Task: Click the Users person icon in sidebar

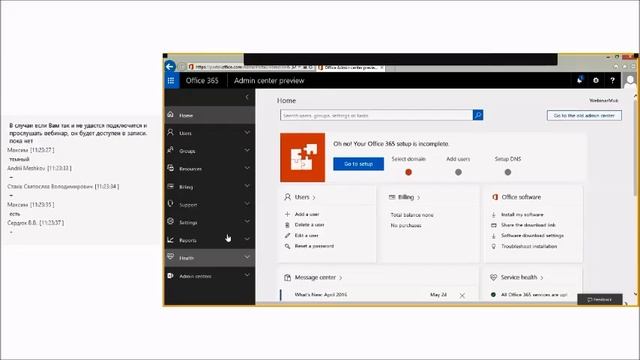Action: 171,132
